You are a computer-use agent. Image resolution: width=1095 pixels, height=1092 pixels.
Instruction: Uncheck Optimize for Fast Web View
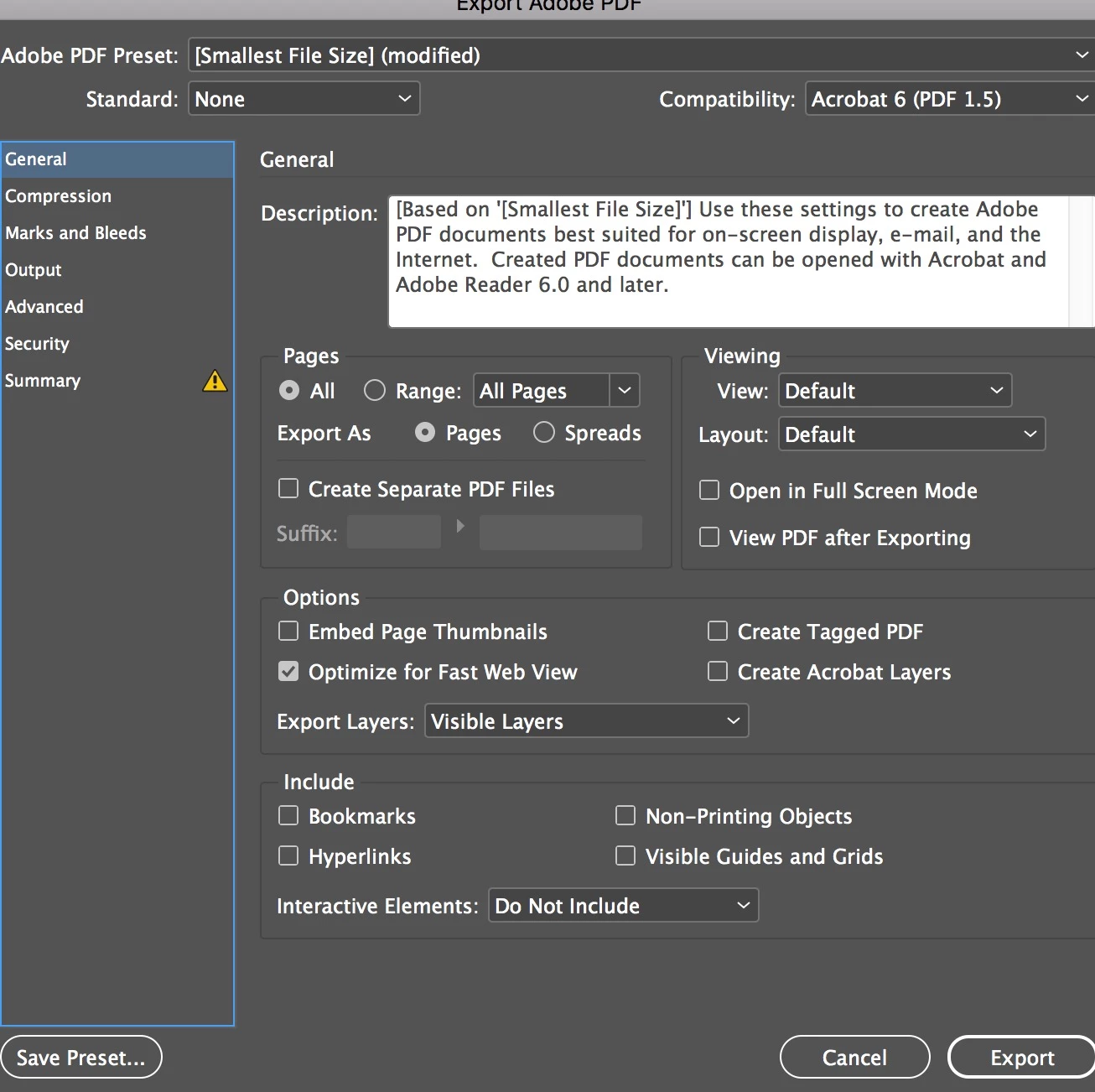pyautogui.click(x=288, y=672)
